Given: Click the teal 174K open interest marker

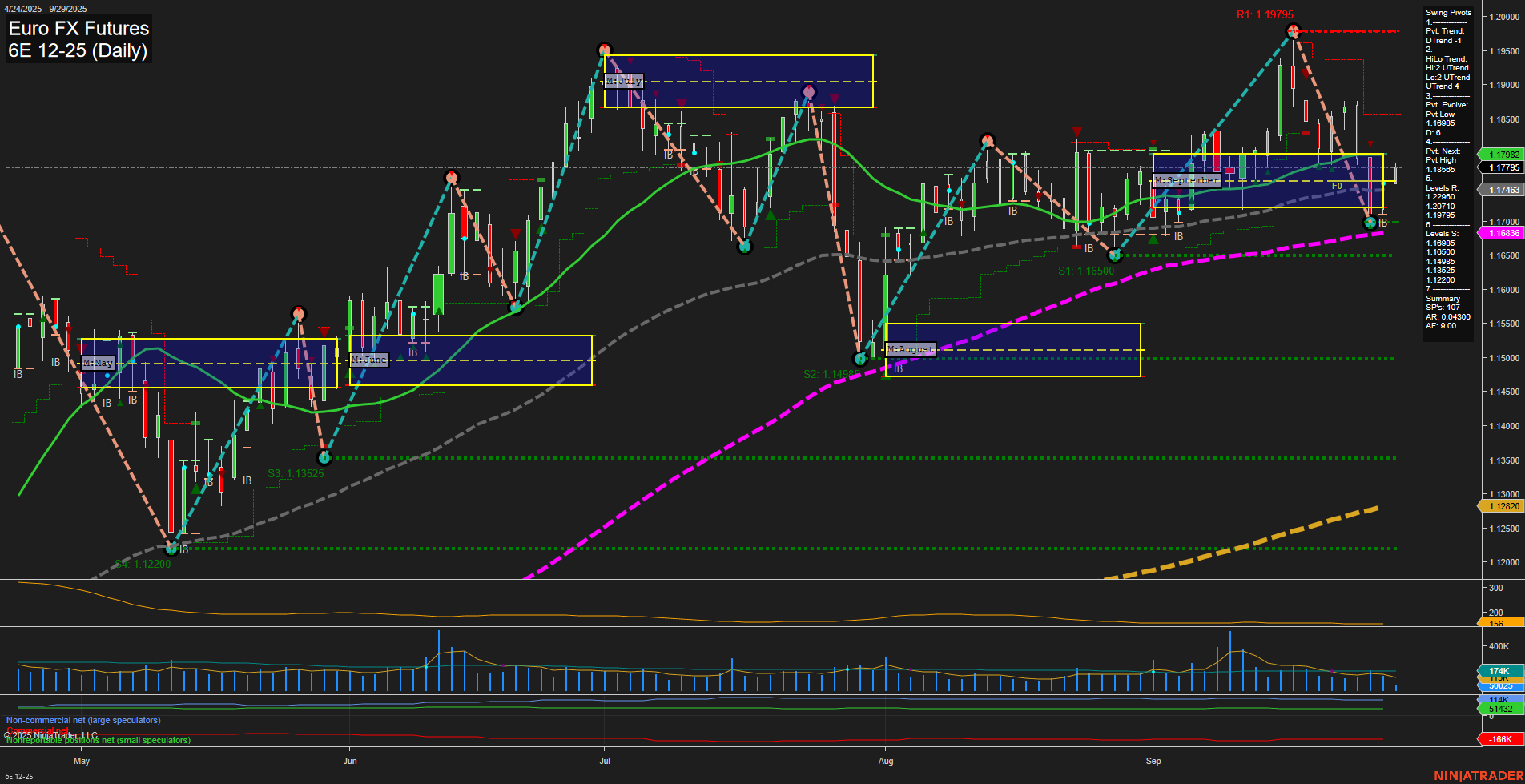Looking at the screenshot, I should [x=1502, y=671].
